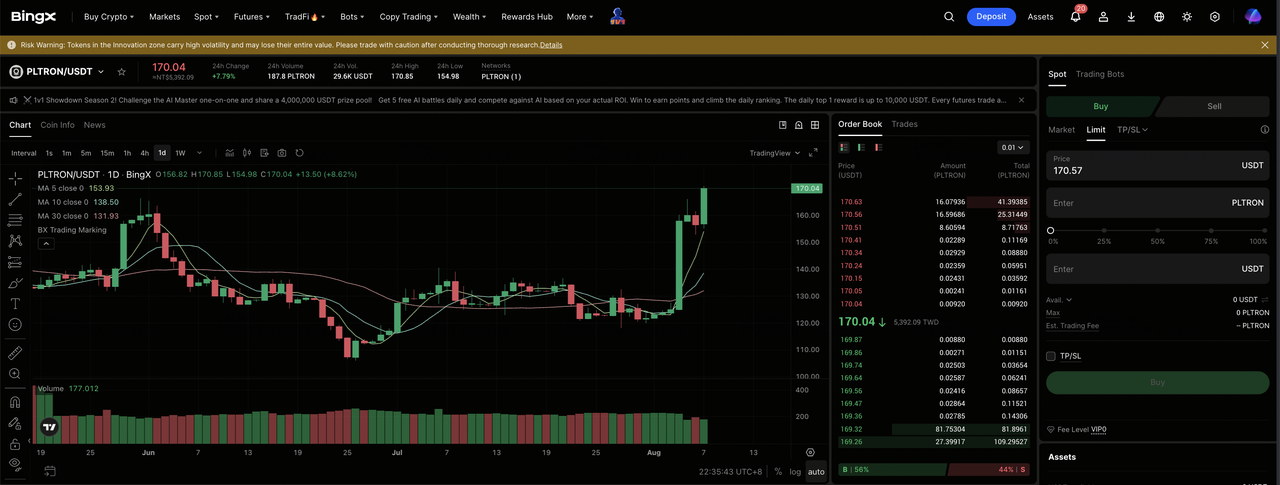The height and width of the screenshot is (485, 1280).
Task: Open the PLTRON/USDT pair selector dropdown
Action: 58,72
